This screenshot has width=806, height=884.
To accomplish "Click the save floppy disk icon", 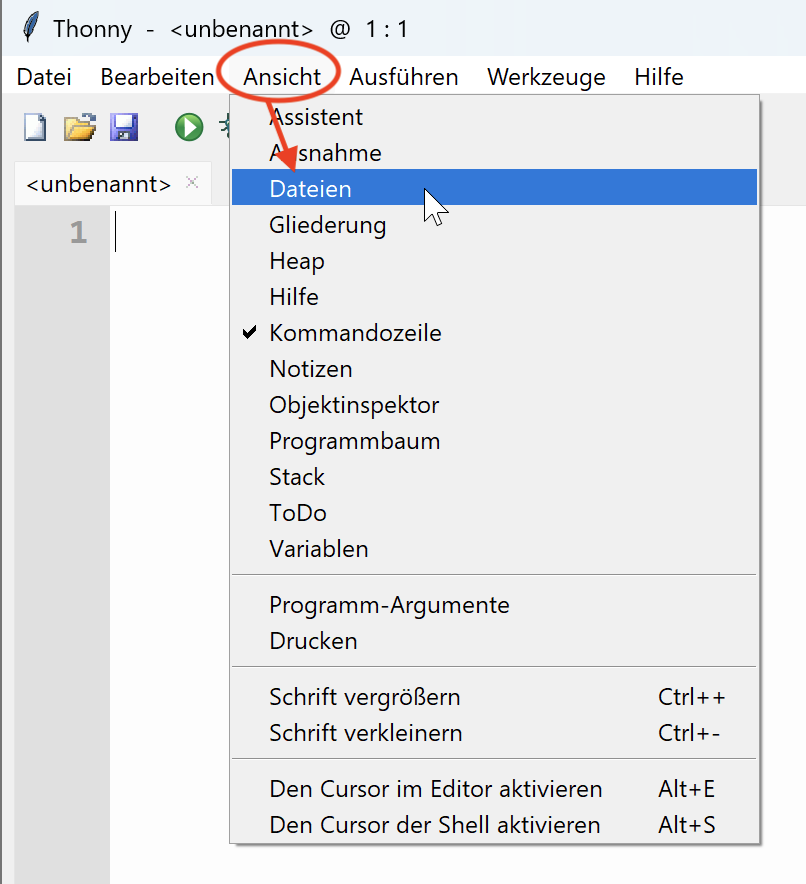I will 124,127.
